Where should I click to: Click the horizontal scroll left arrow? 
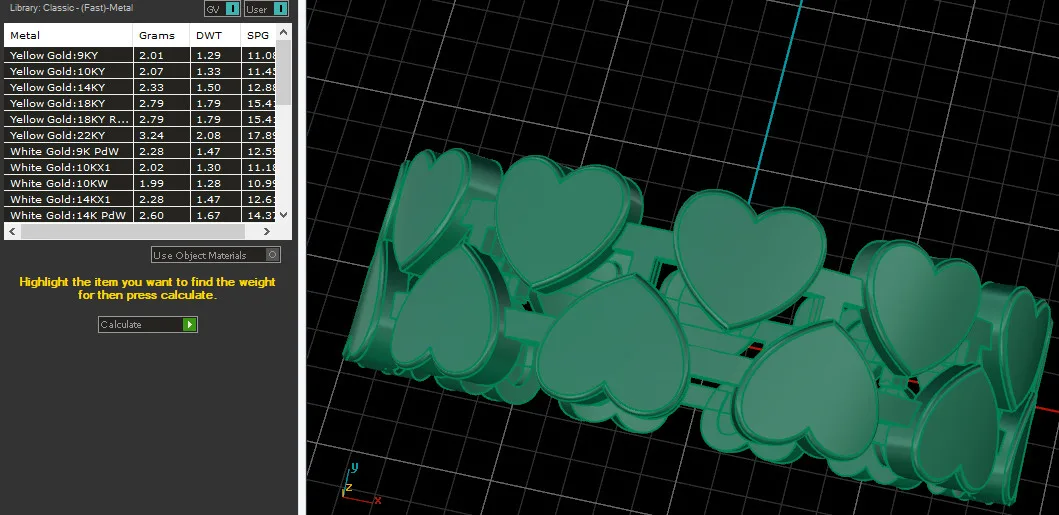pos(11,232)
